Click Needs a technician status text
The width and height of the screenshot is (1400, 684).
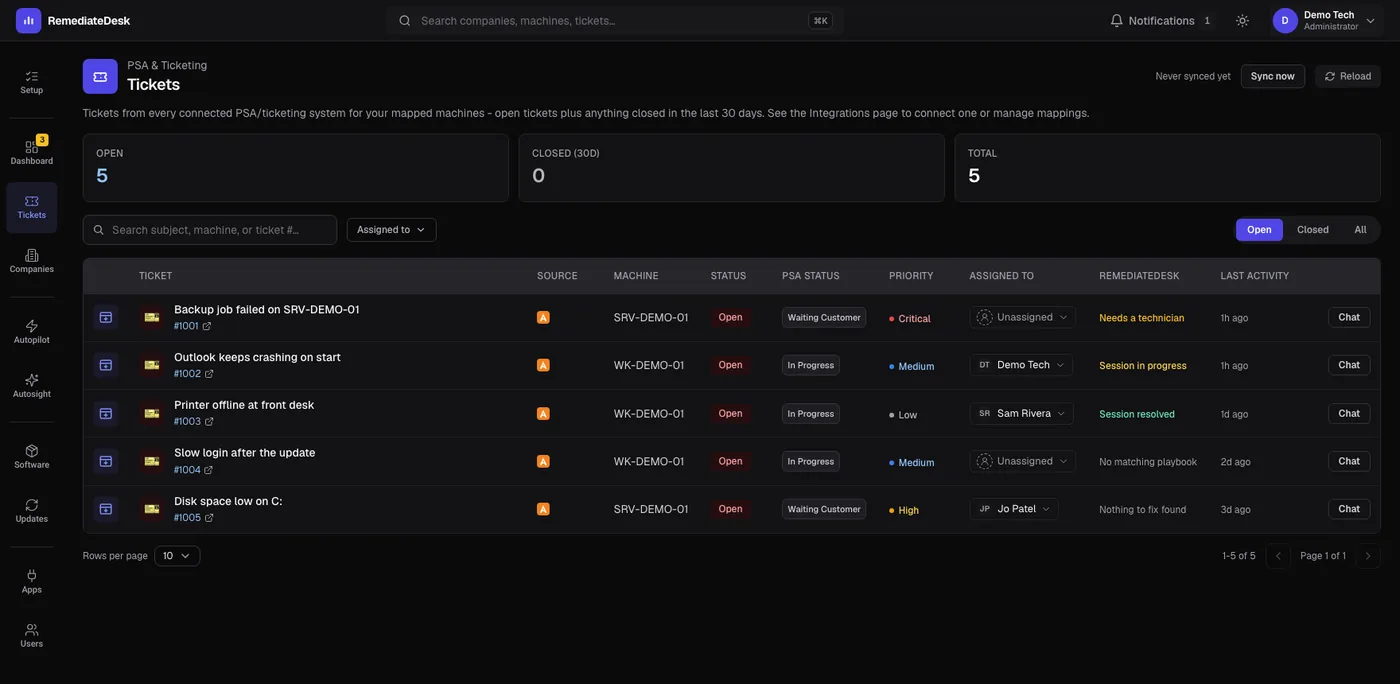pyautogui.click(x=1142, y=318)
